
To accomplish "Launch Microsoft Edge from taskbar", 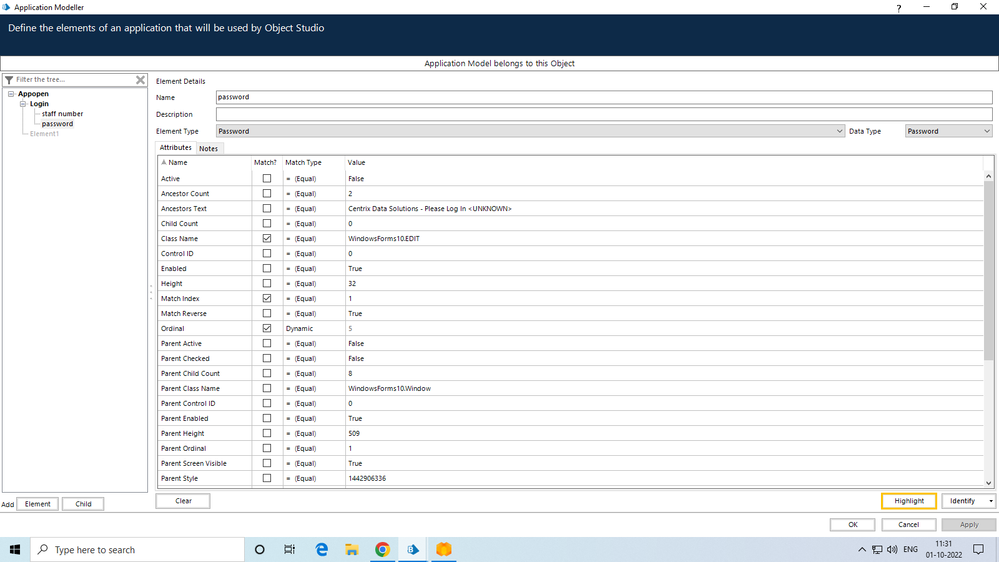I will [322, 549].
